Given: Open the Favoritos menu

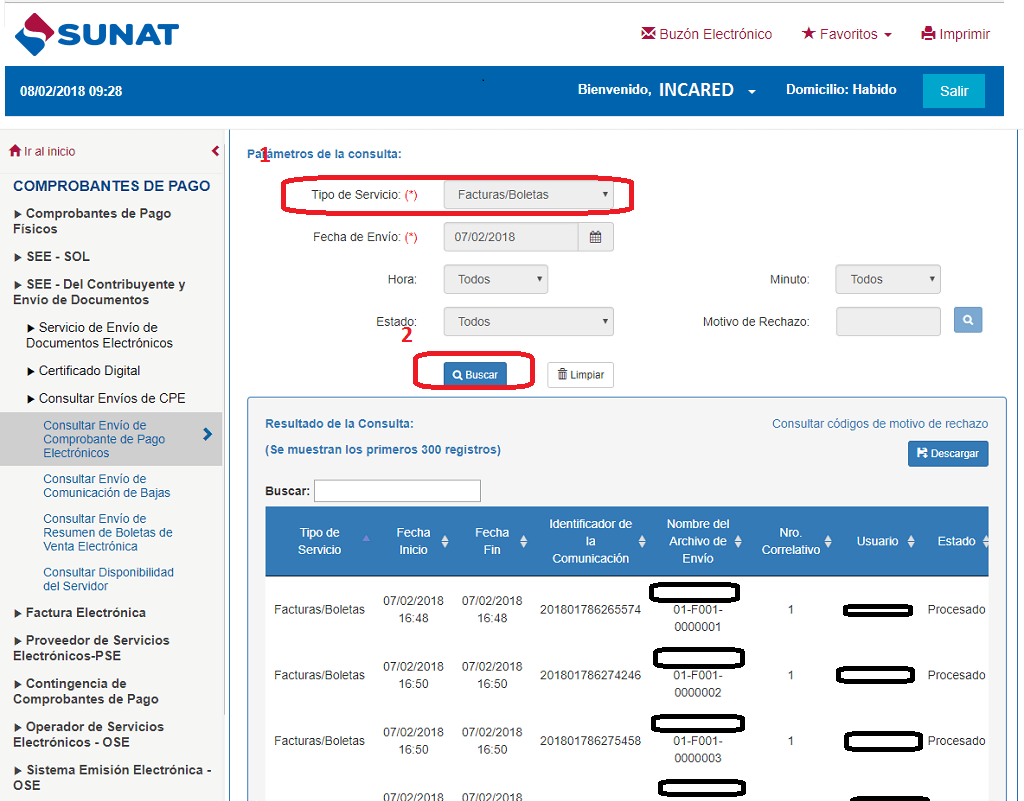Looking at the screenshot, I should (x=846, y=34).
